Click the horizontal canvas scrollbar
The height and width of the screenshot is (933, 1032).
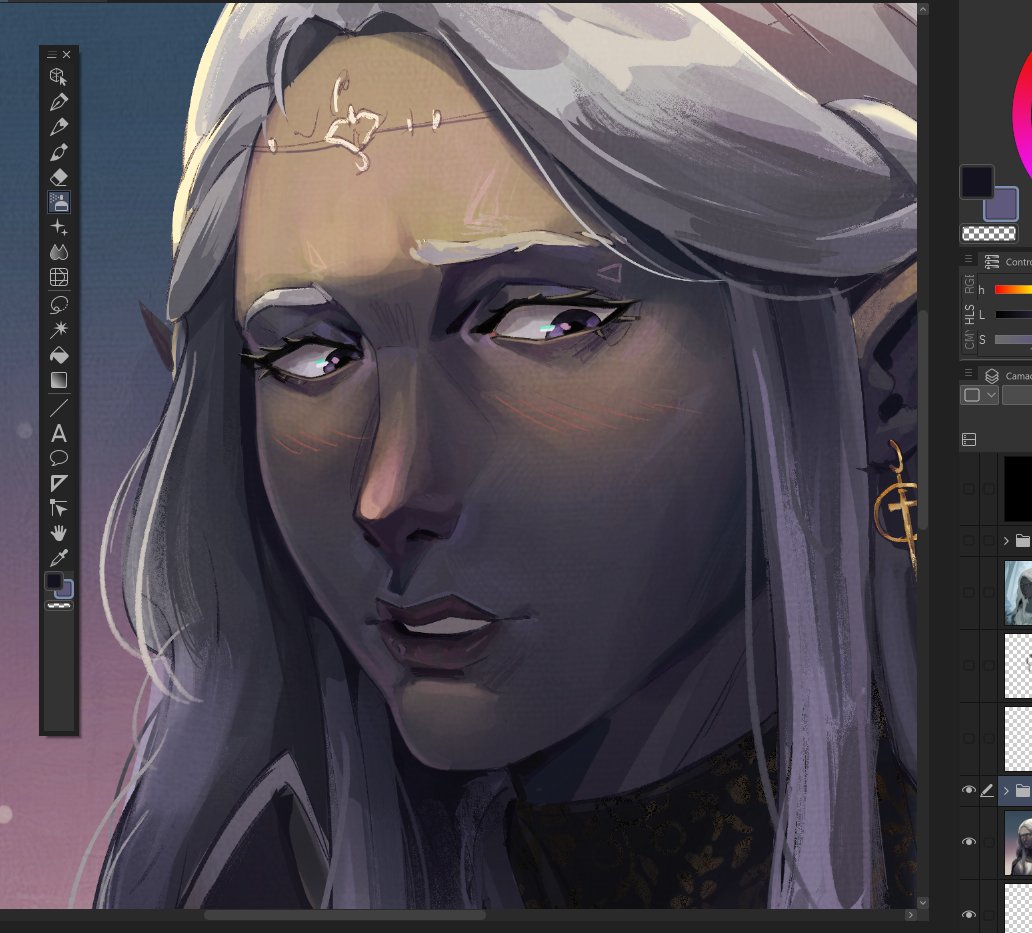pyautogui.click(x=345, y=915)
